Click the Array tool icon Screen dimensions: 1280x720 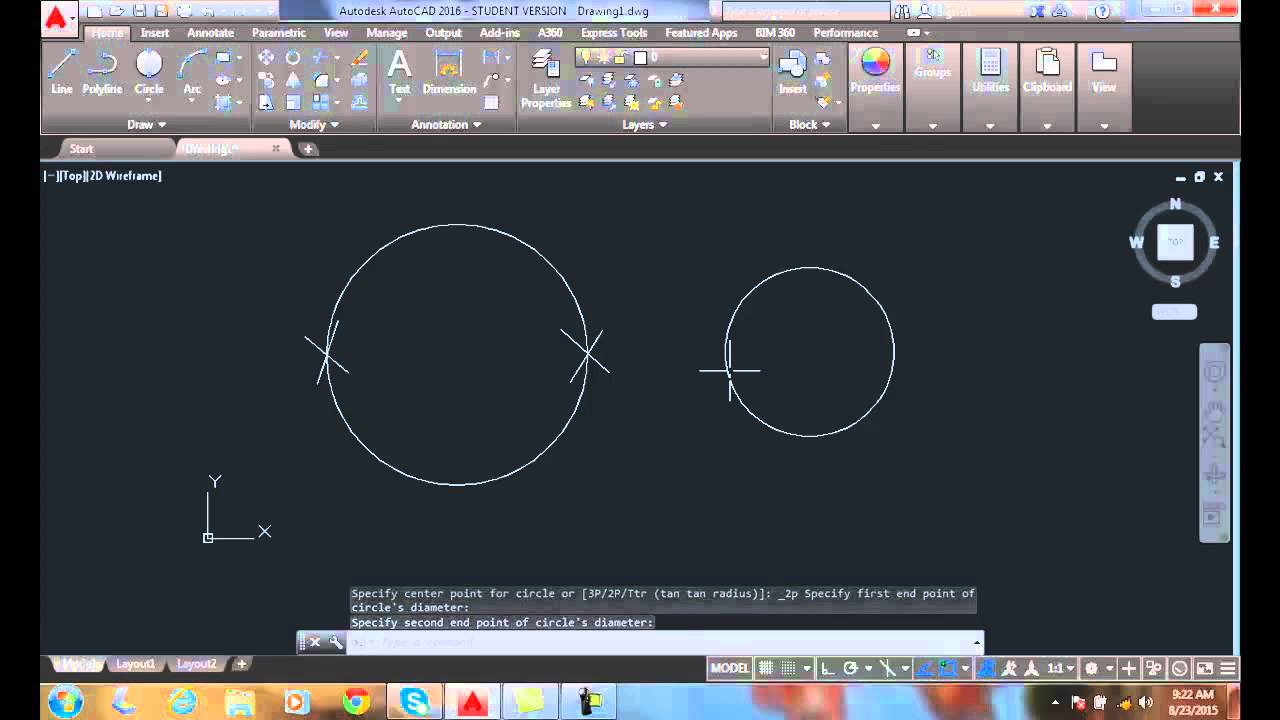[320, 102]
